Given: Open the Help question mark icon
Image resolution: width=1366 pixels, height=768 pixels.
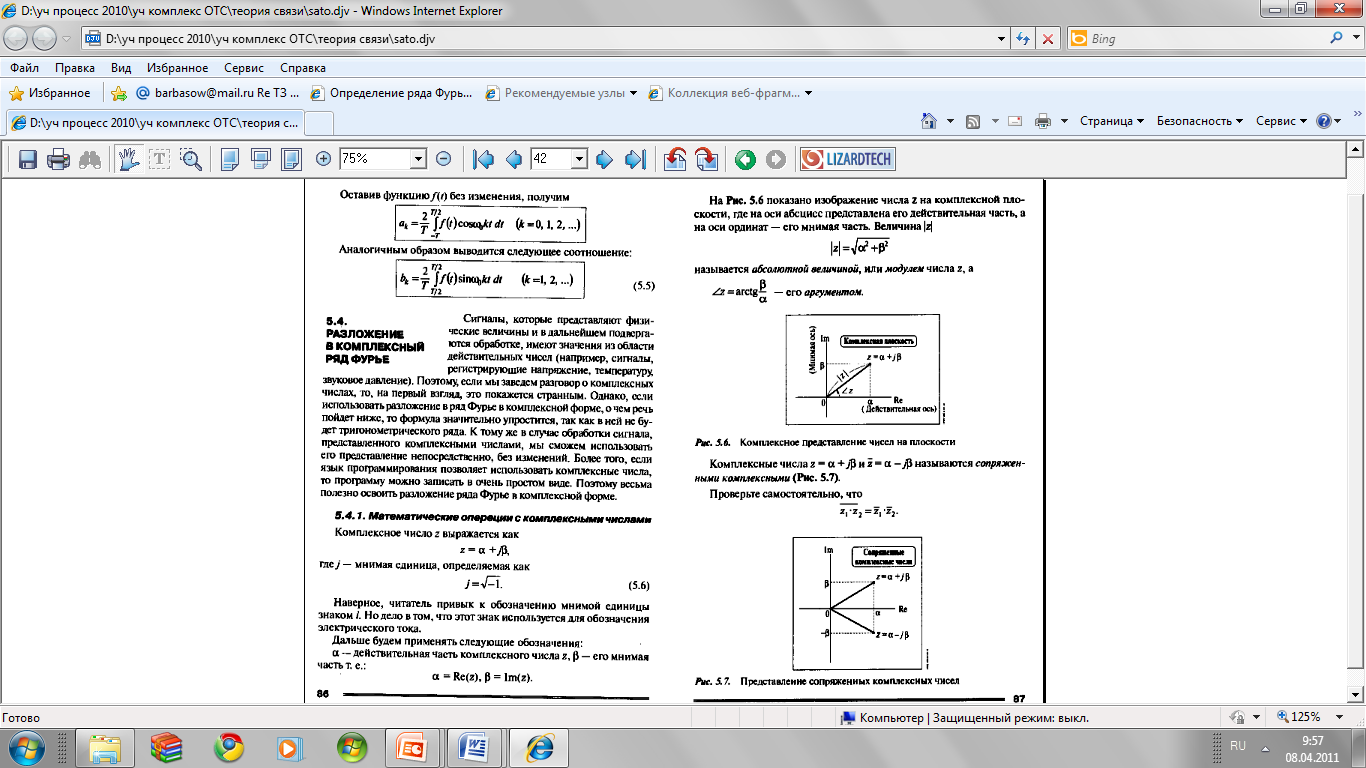Looking at the screenshot, I should 1324,121.
